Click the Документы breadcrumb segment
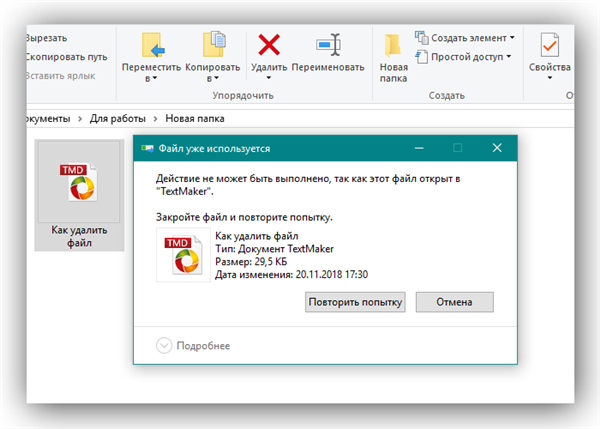 pyautogui.click(x=48, y=119)
